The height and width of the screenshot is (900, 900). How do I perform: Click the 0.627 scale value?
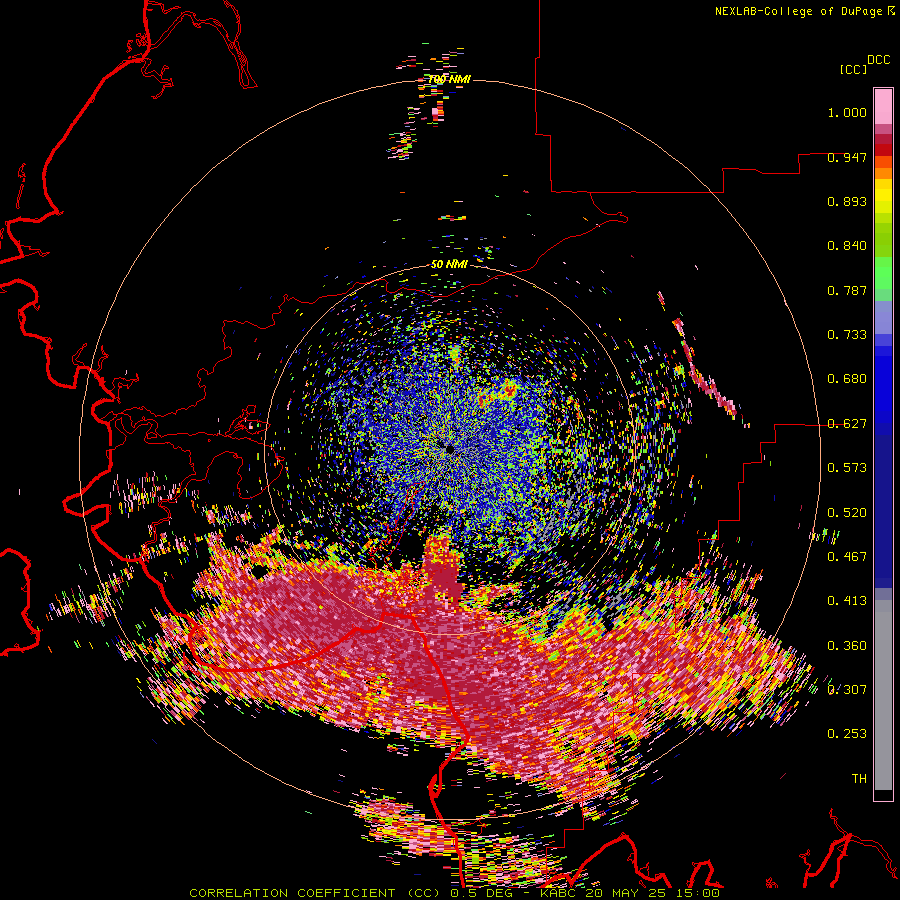point(847,424)
